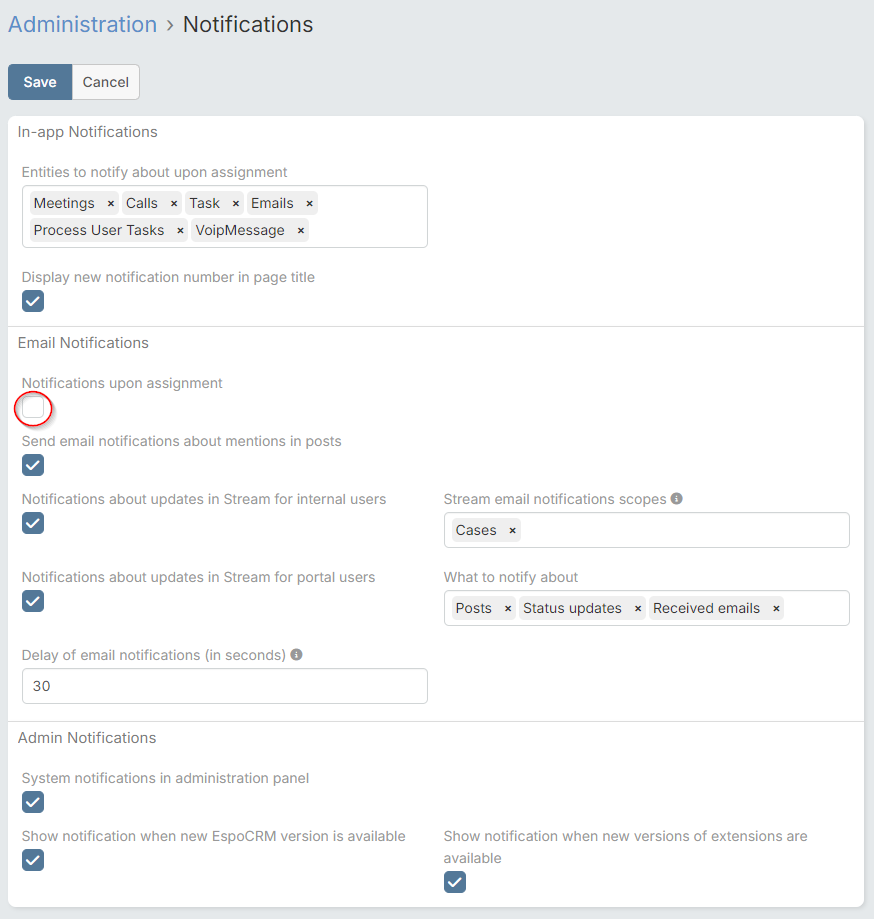This screenshot has width=874, height=919.
Task: Click info icon beside Stream email notifications scopes
Action: pyautogui.click(x=677, y=499)
